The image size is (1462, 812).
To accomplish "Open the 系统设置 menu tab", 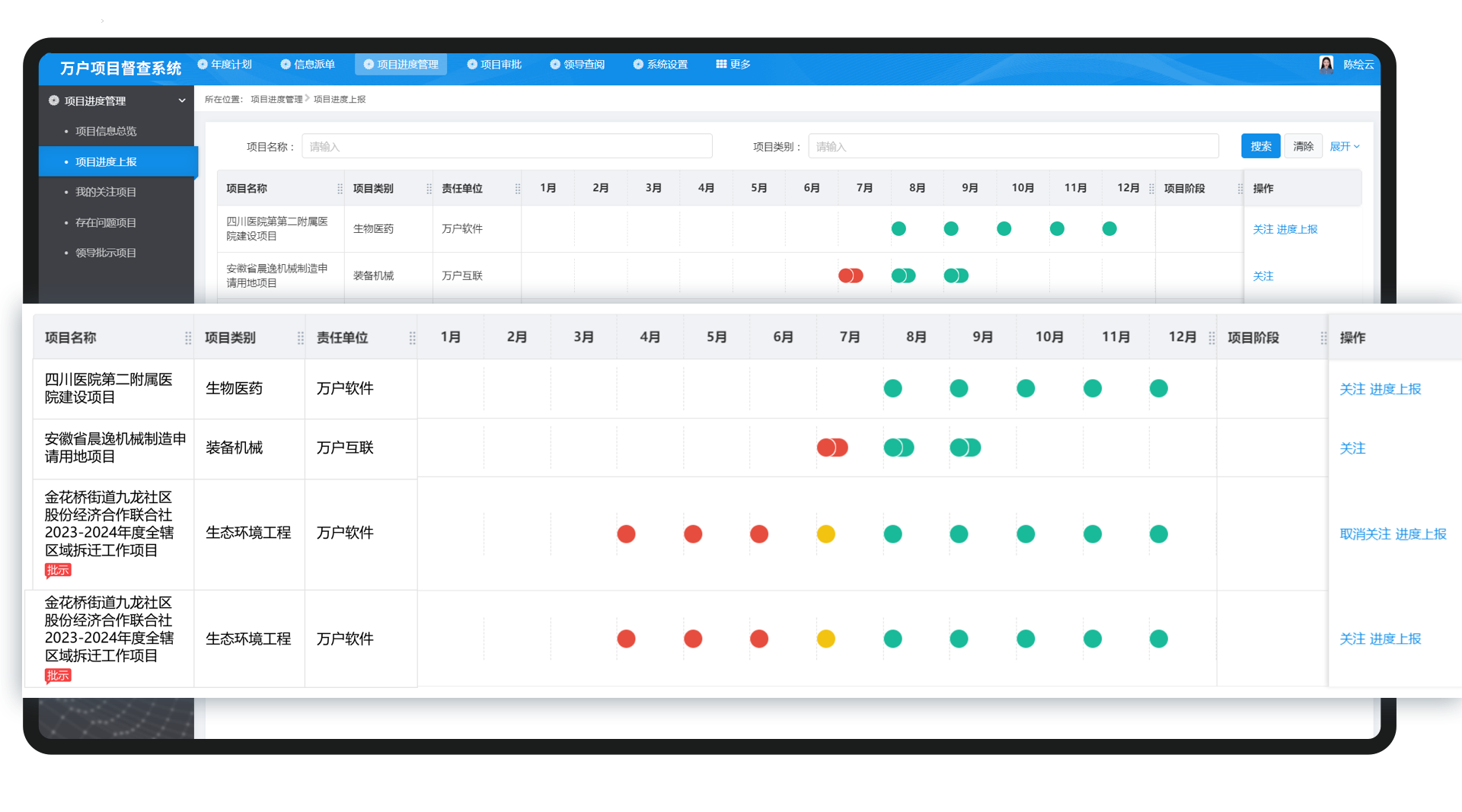I will click(x=660, y=65).
